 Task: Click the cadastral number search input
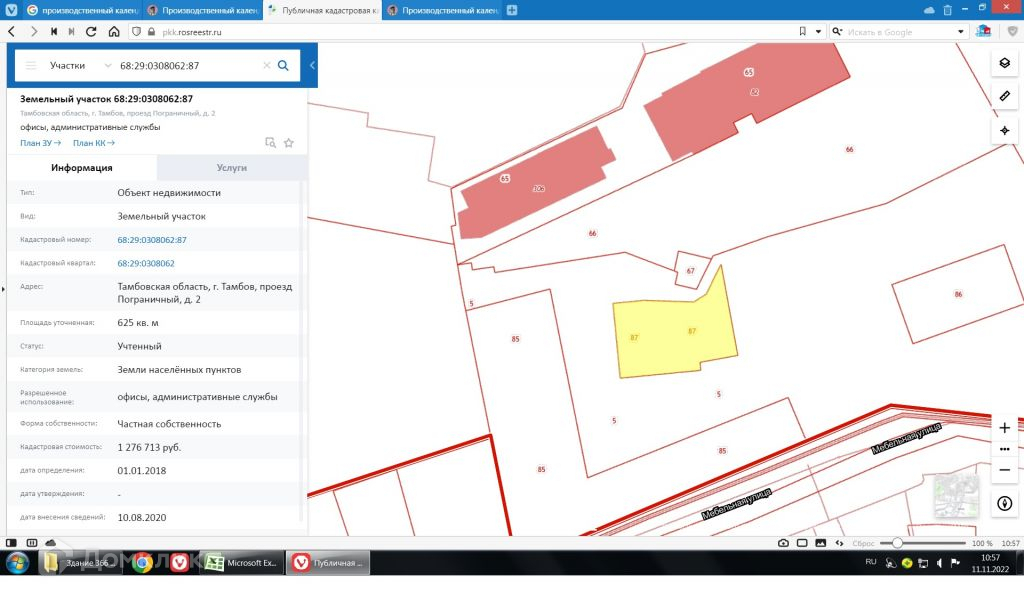click(x=189, y=65)
